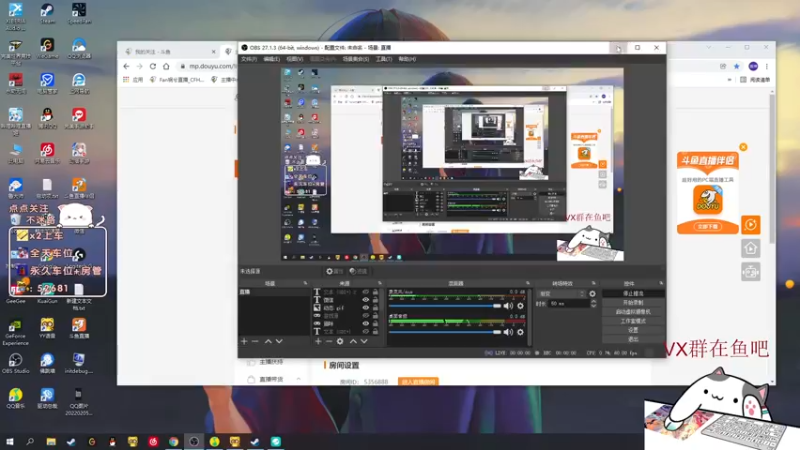Open 文件(F) menu in OBS
800x450 pixels.
(249, 59)
